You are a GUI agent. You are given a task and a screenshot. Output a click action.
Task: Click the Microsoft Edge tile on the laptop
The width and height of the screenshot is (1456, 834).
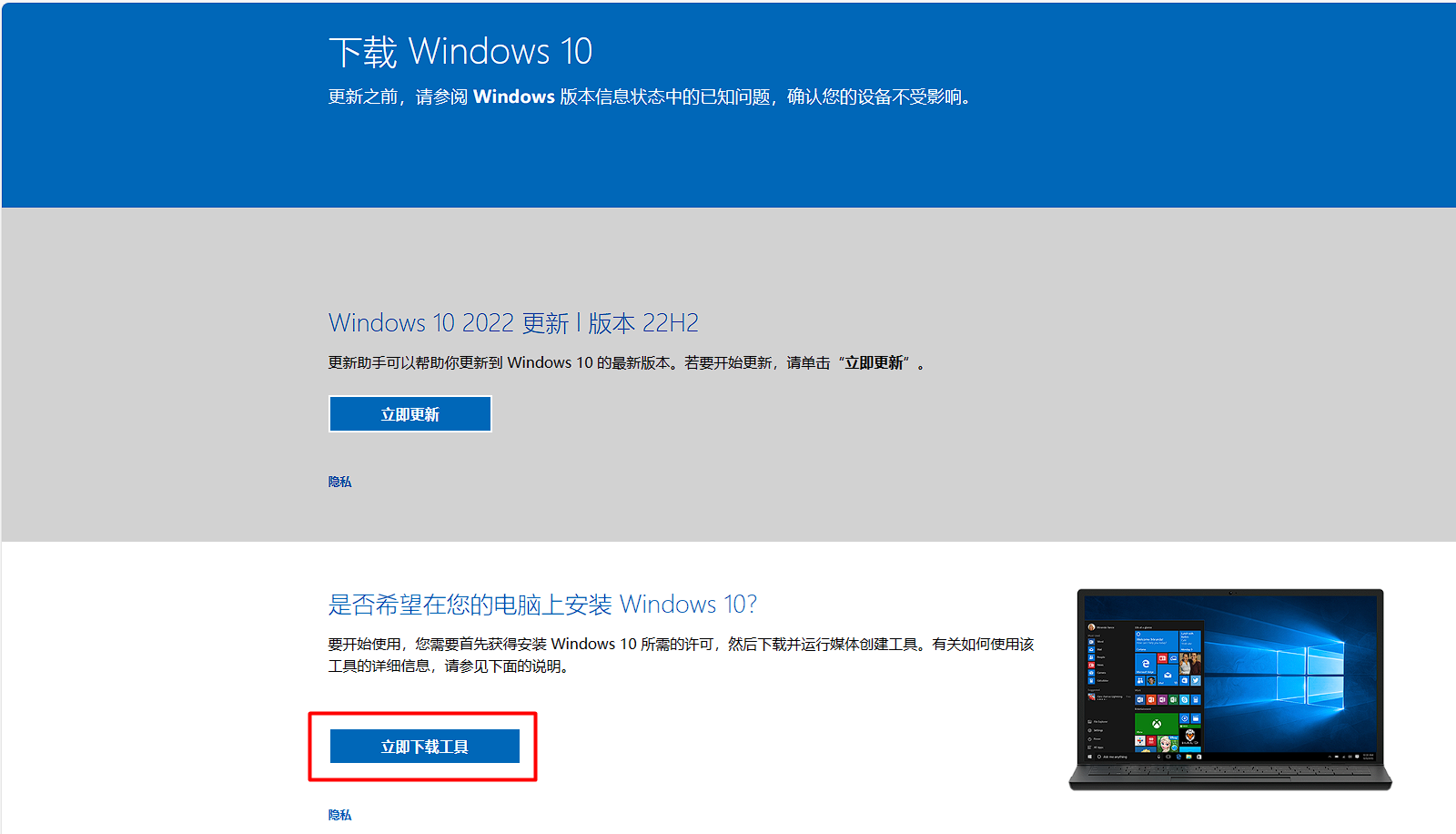1145,664
